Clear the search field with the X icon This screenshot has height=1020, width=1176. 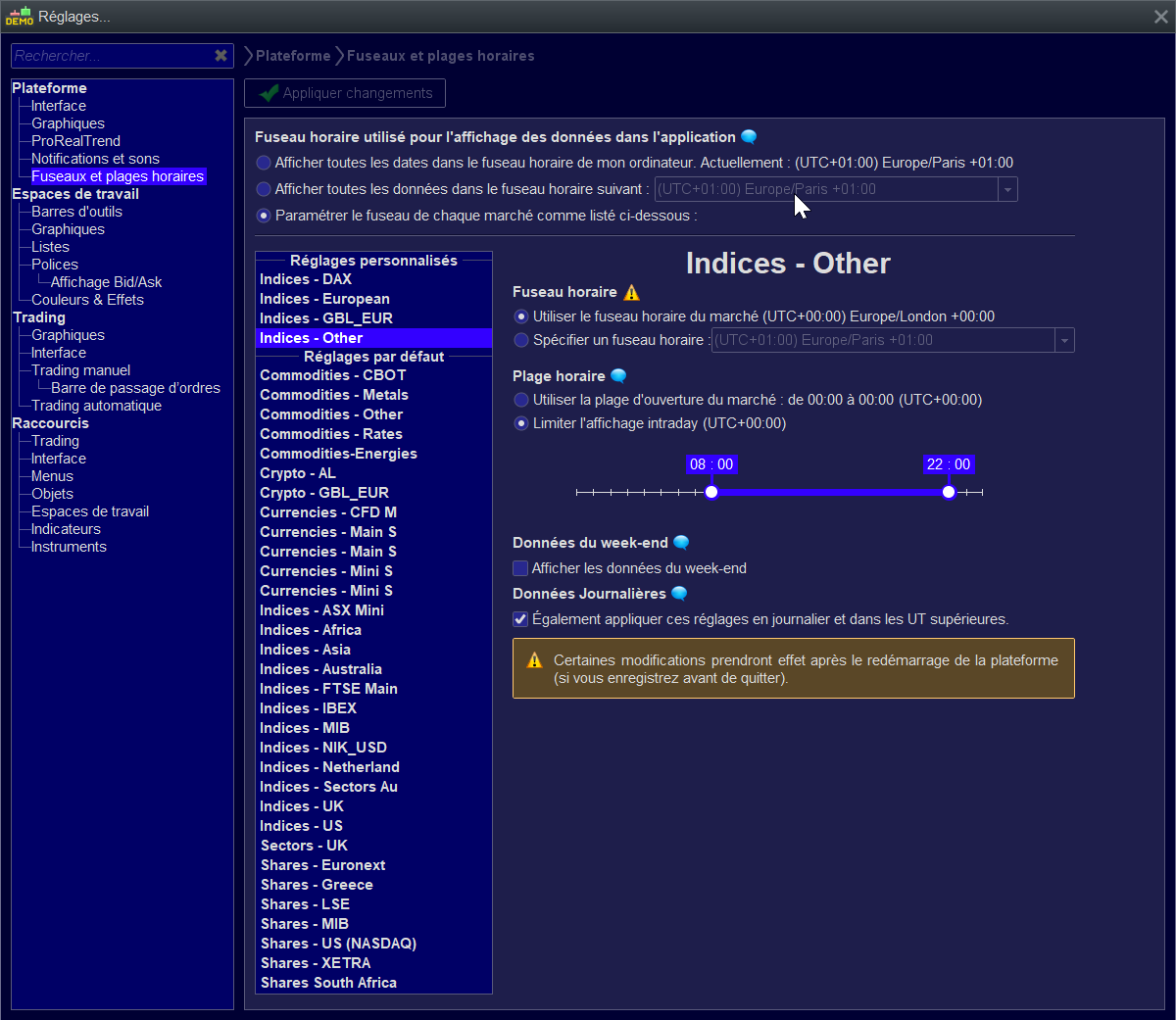click(x=221, y=56)
